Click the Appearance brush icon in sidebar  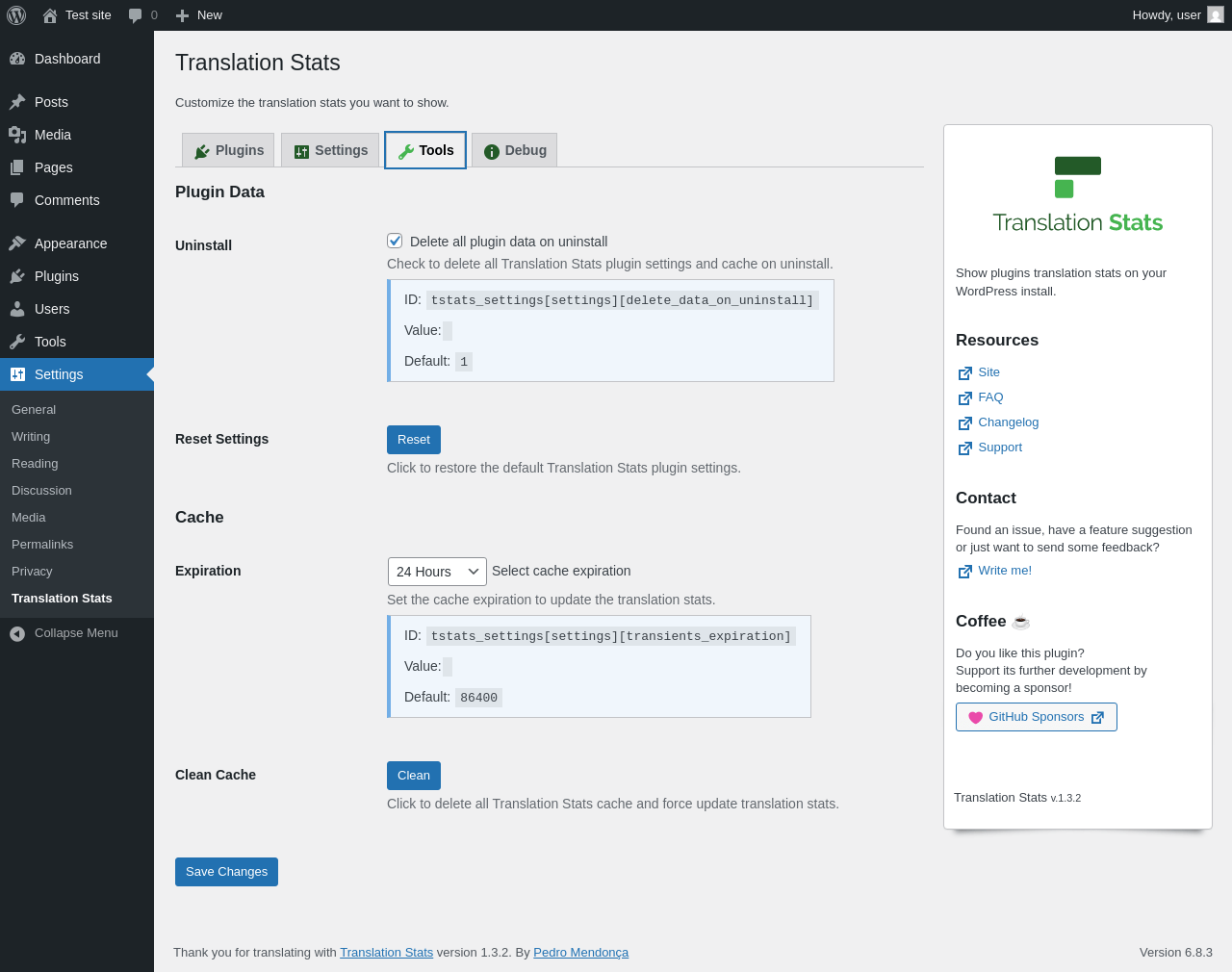(17, 243)
